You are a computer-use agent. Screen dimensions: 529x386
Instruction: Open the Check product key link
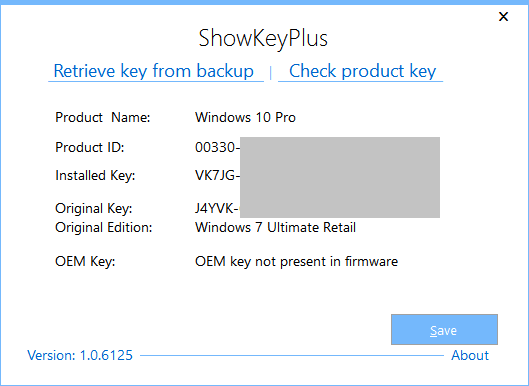click(362, 71)
